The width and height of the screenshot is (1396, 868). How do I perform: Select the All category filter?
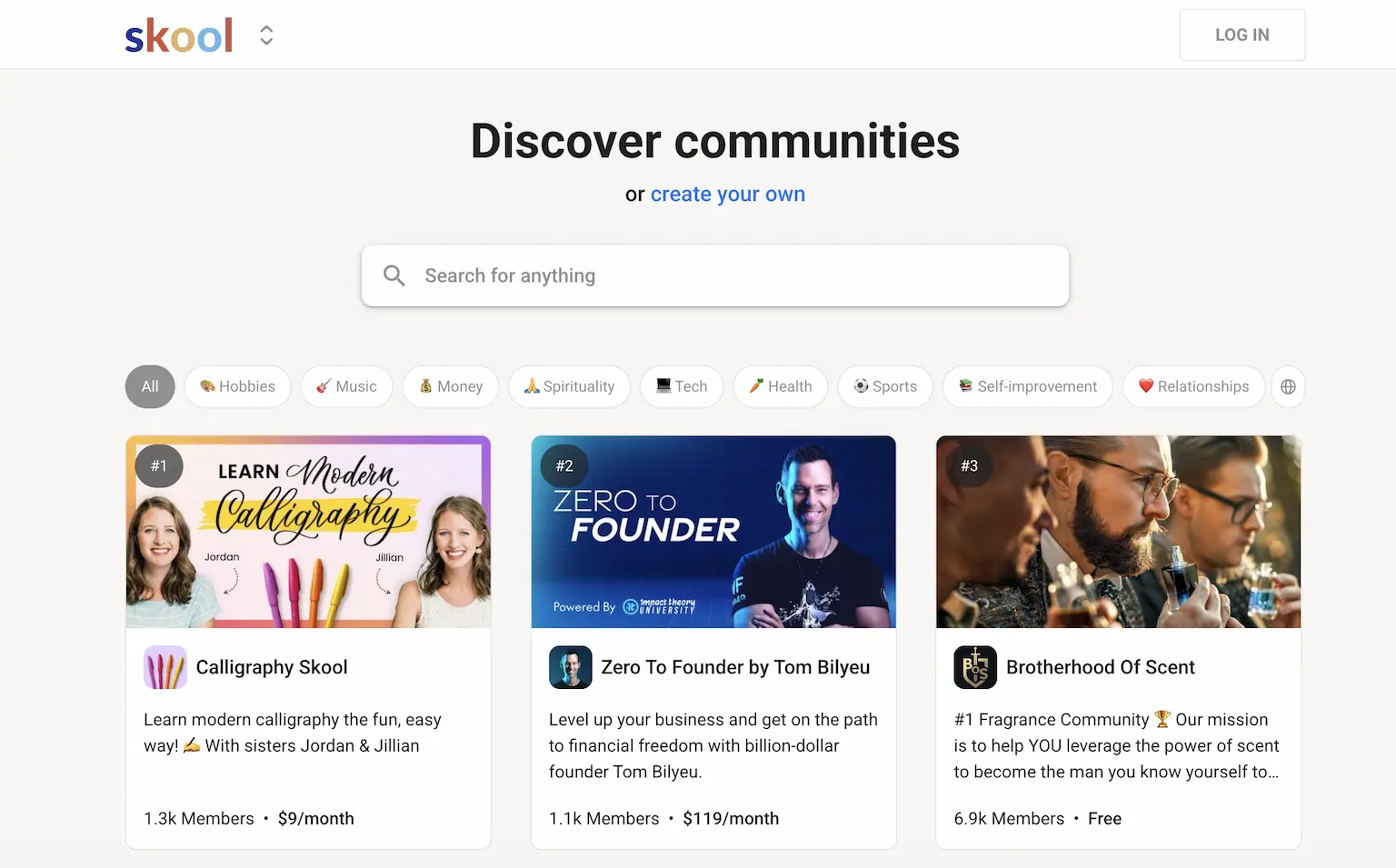click(x=150, y=386)
